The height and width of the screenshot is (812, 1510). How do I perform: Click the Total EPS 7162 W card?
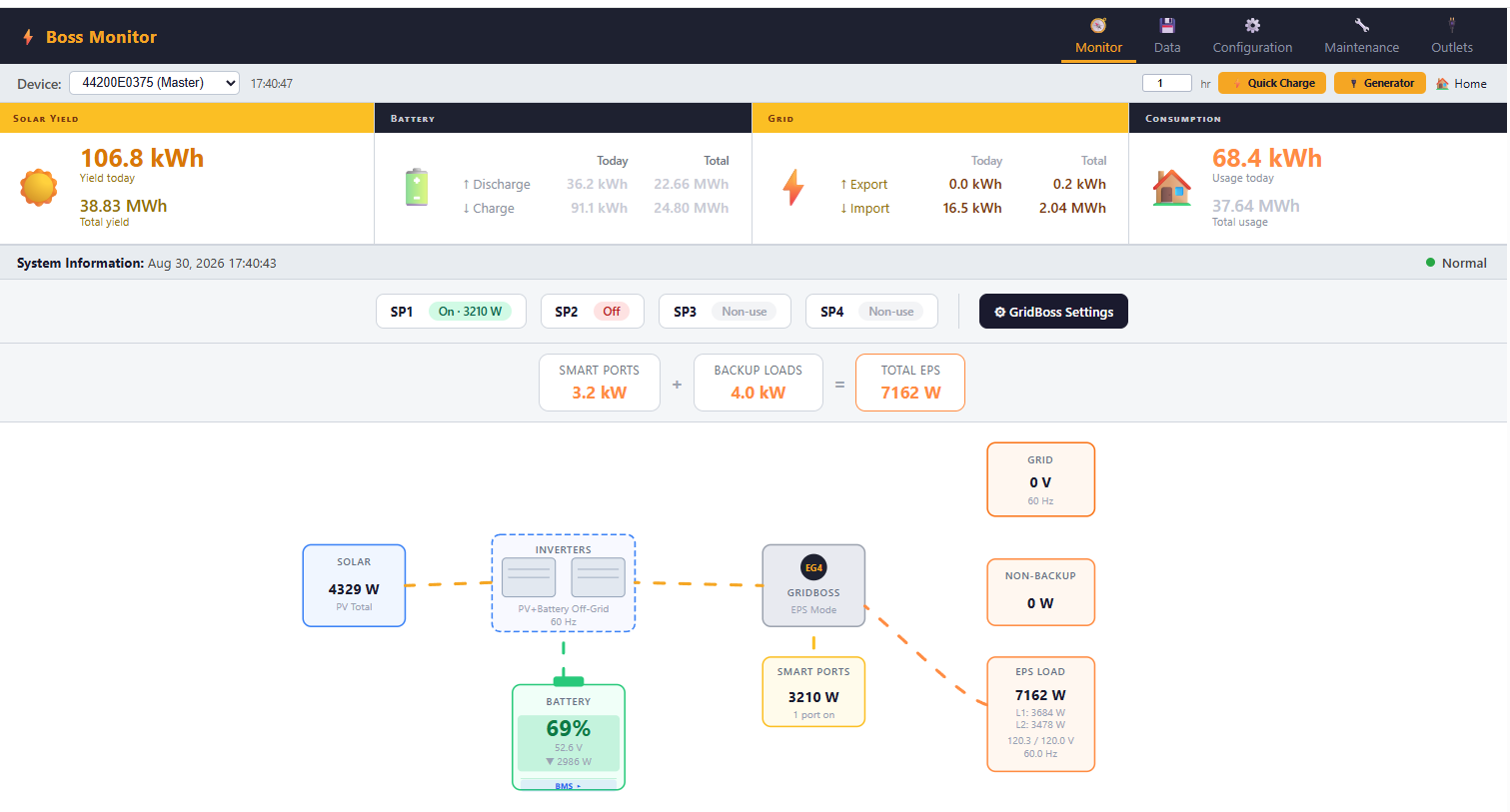[910, 383]
